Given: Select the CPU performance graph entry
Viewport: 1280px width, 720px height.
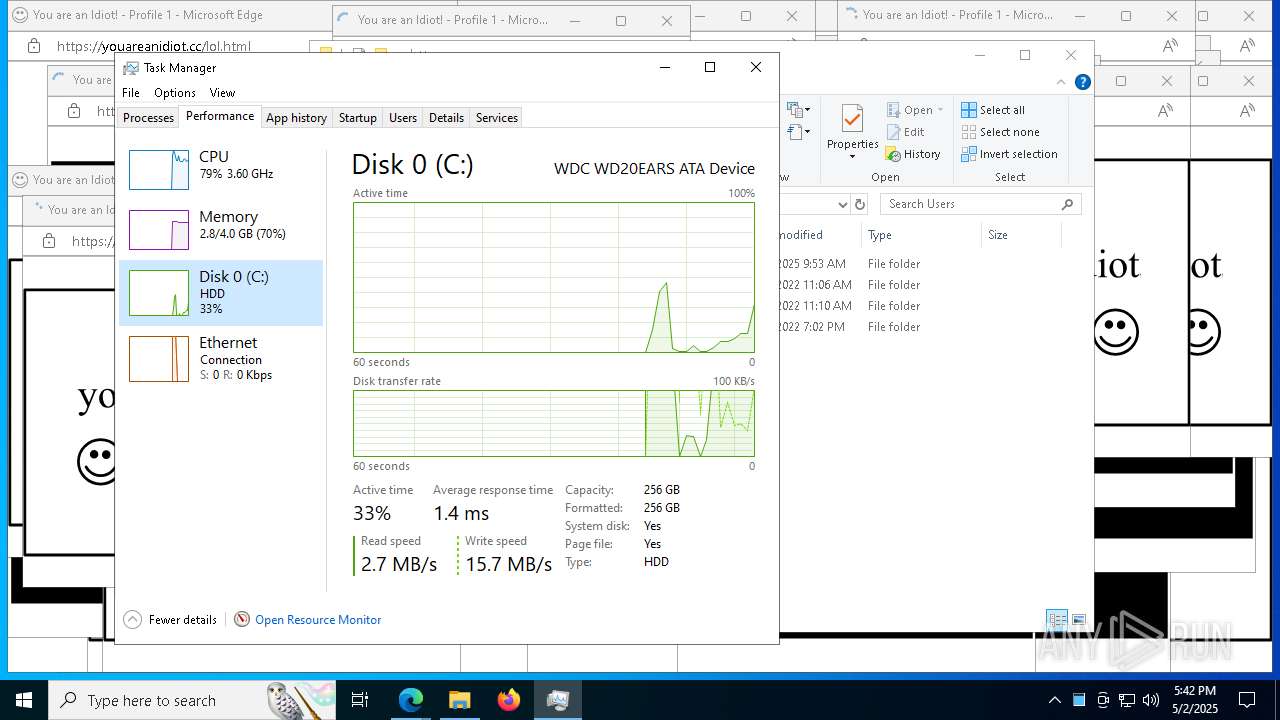Looking at the screenshot, I should click(221, 170).
